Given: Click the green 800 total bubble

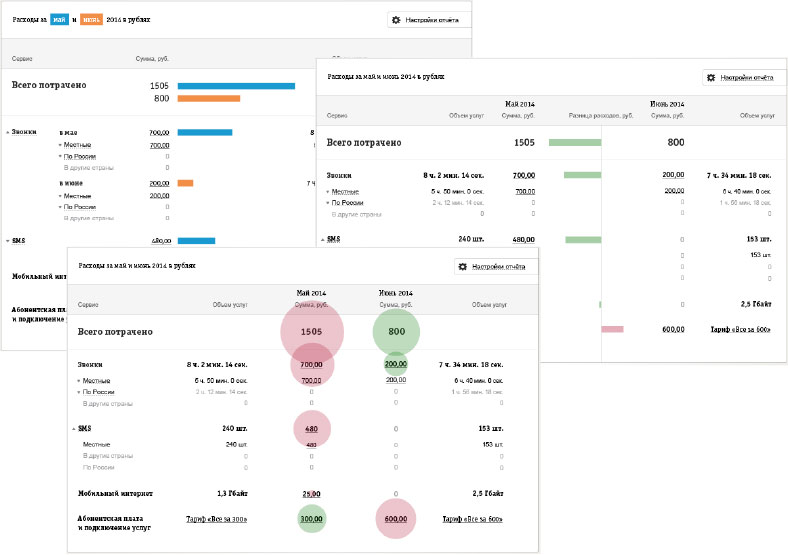Looking at the screenshot, I should (x=396, y=331).
